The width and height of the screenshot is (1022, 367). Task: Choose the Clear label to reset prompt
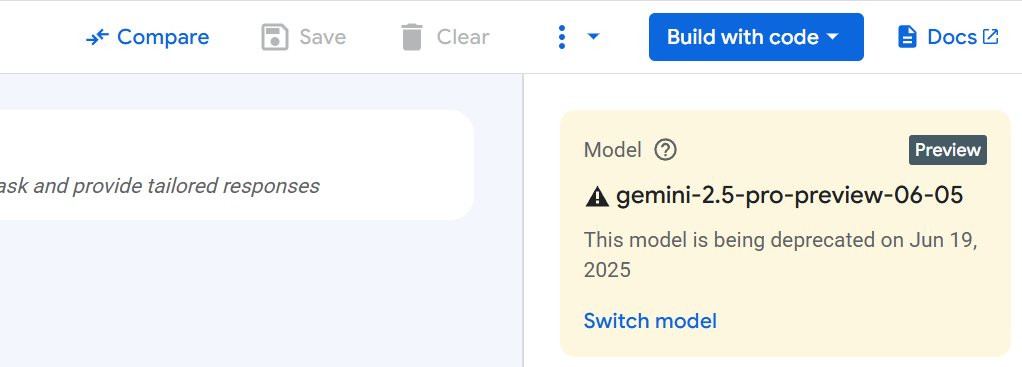tap(463, 37)
